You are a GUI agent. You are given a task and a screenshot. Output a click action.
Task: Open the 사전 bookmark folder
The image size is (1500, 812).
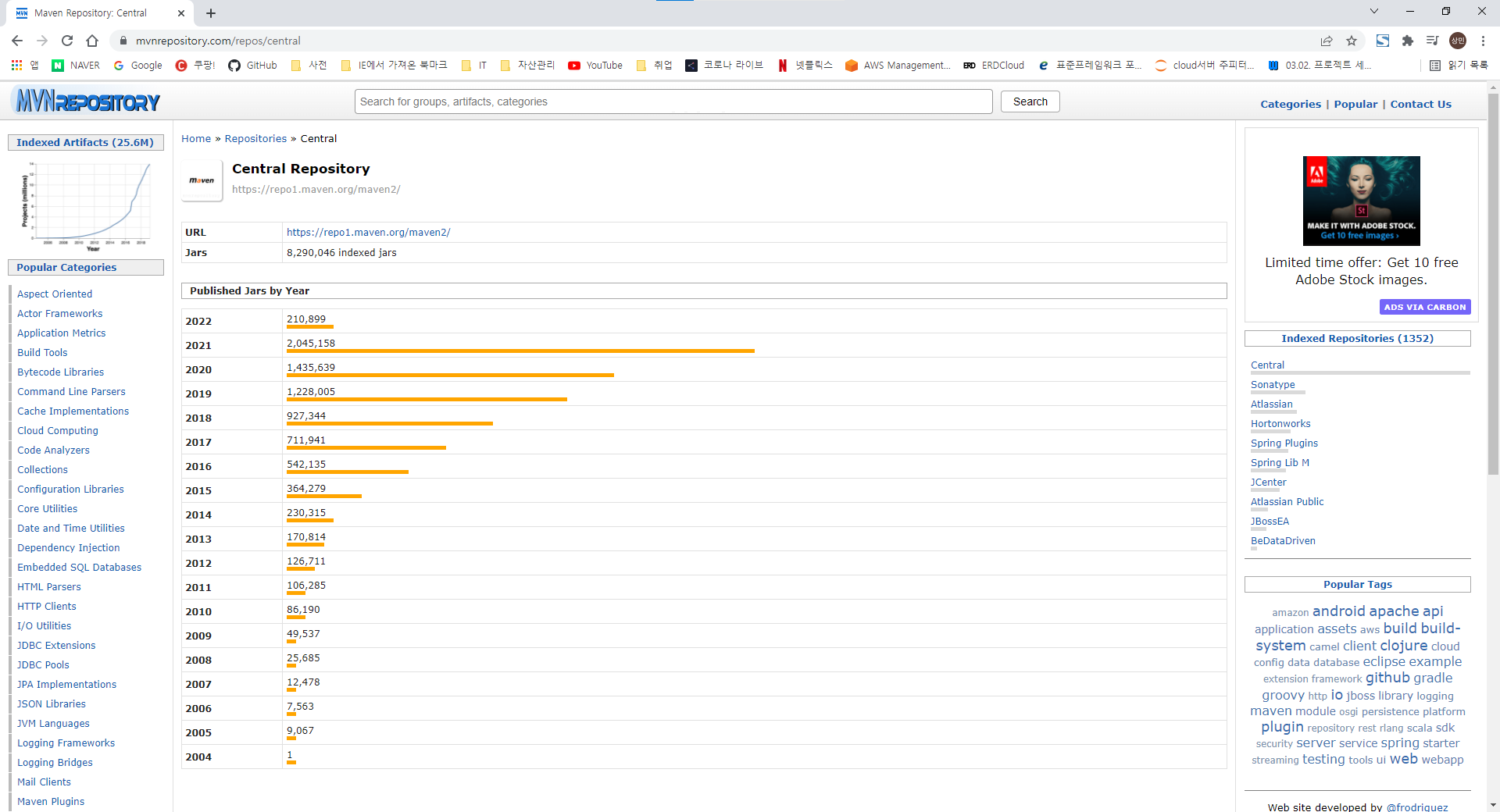pos(309,66)
